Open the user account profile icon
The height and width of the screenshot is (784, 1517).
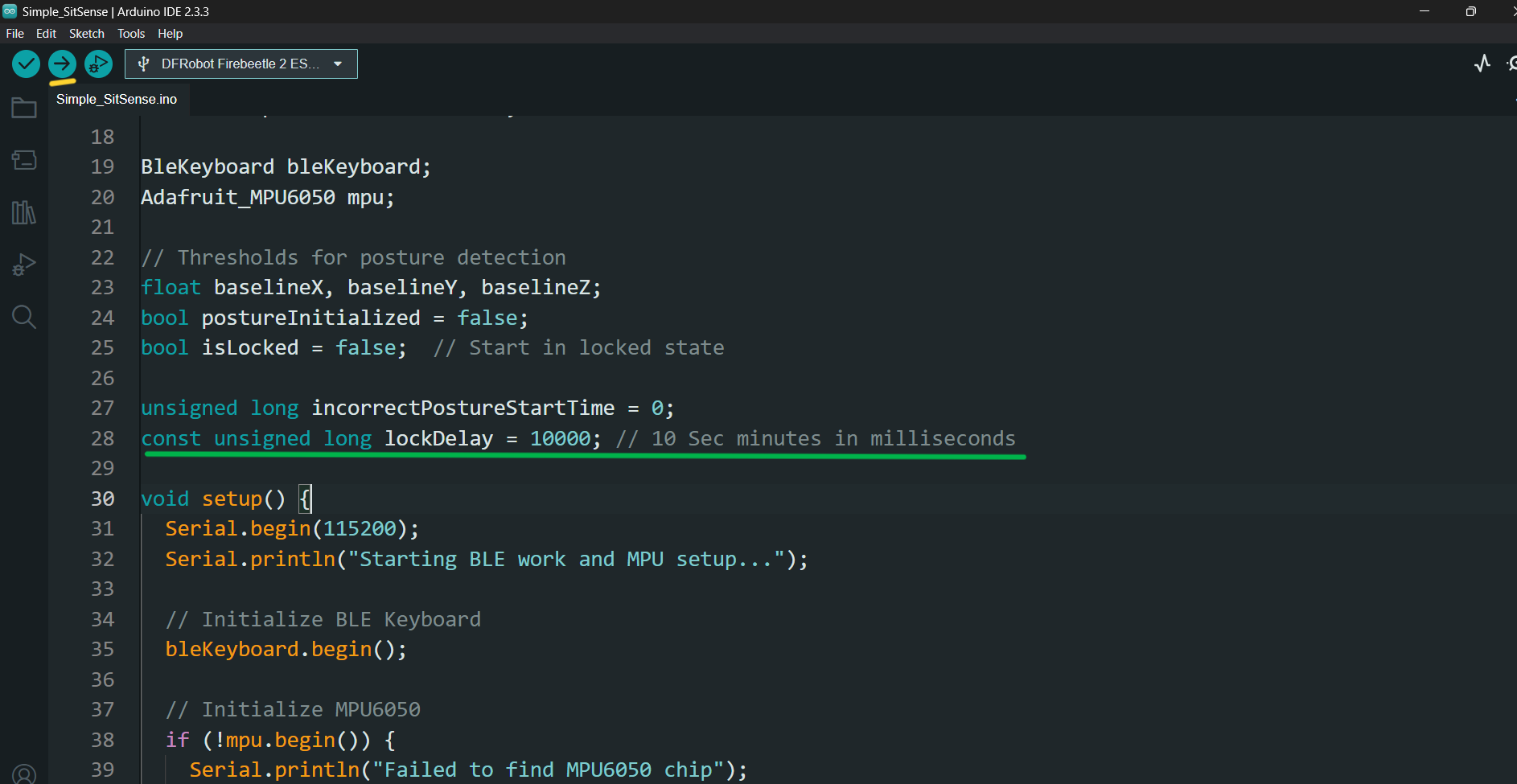(x=24, y=774)
